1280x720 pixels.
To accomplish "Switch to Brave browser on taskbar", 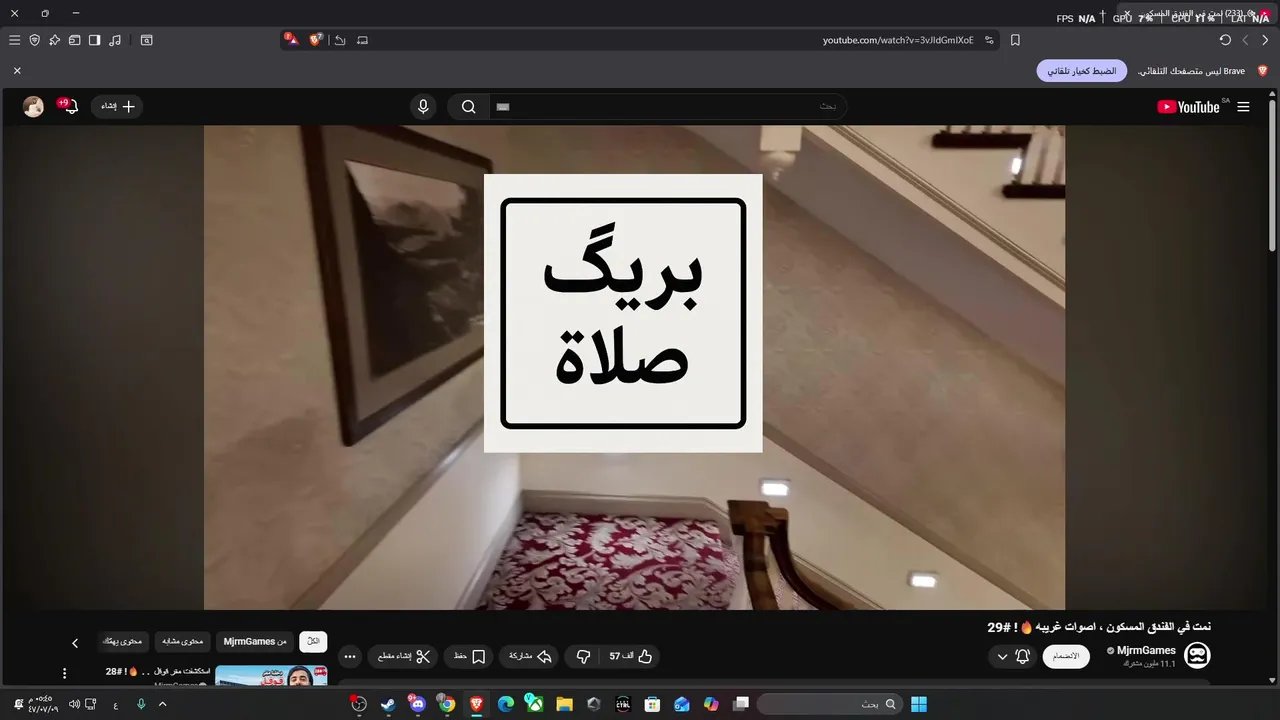I will click(x=477, y=704).
